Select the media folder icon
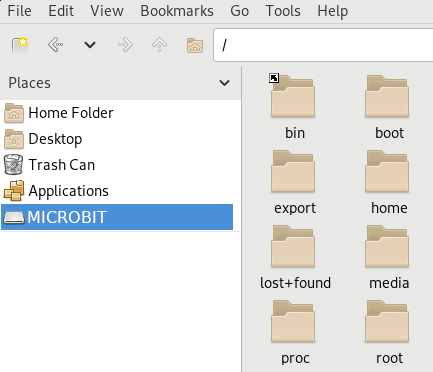The image size is (433, 372). [x=387, y=246]
